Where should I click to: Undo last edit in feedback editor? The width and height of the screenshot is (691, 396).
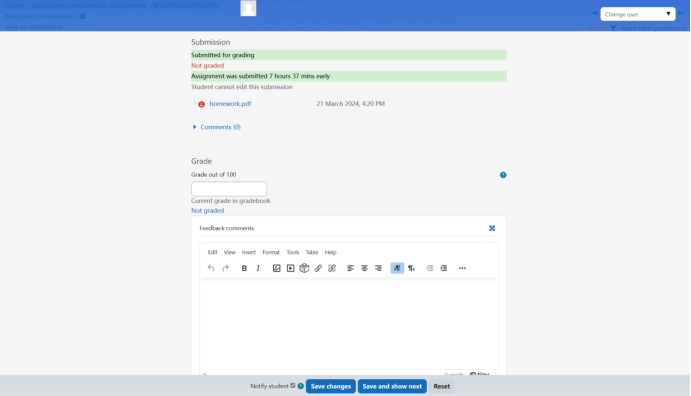pos(211,268)
